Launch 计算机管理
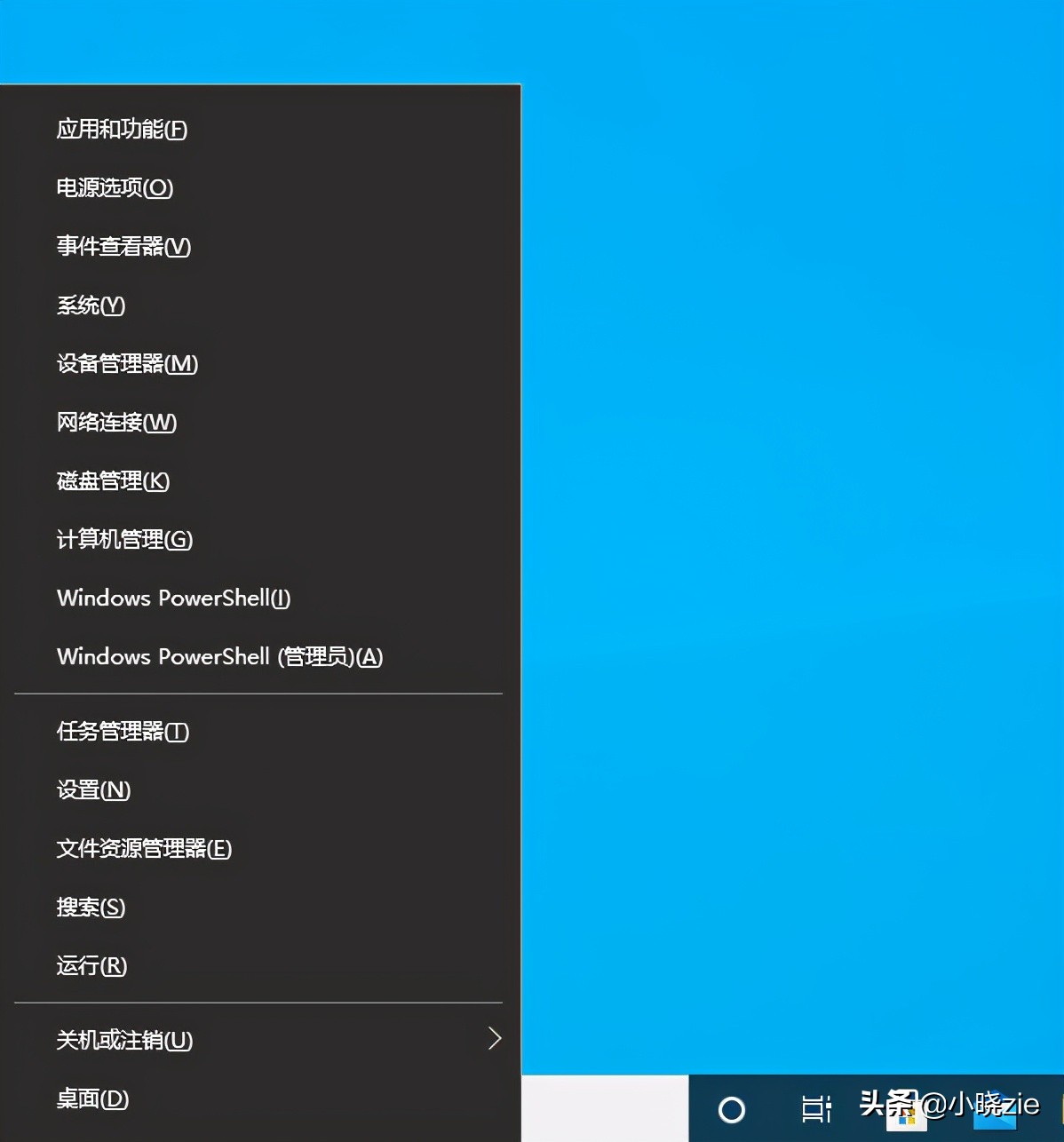1064x1142 pixels. click(x=123, y=540)
